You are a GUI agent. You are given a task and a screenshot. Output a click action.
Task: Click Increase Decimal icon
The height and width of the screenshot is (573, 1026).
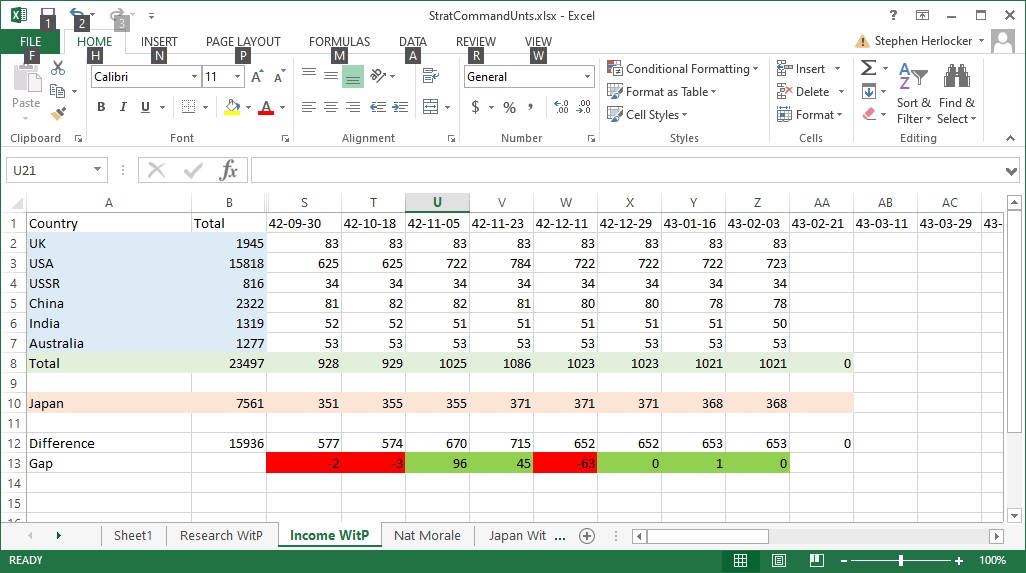pos(561,107)
